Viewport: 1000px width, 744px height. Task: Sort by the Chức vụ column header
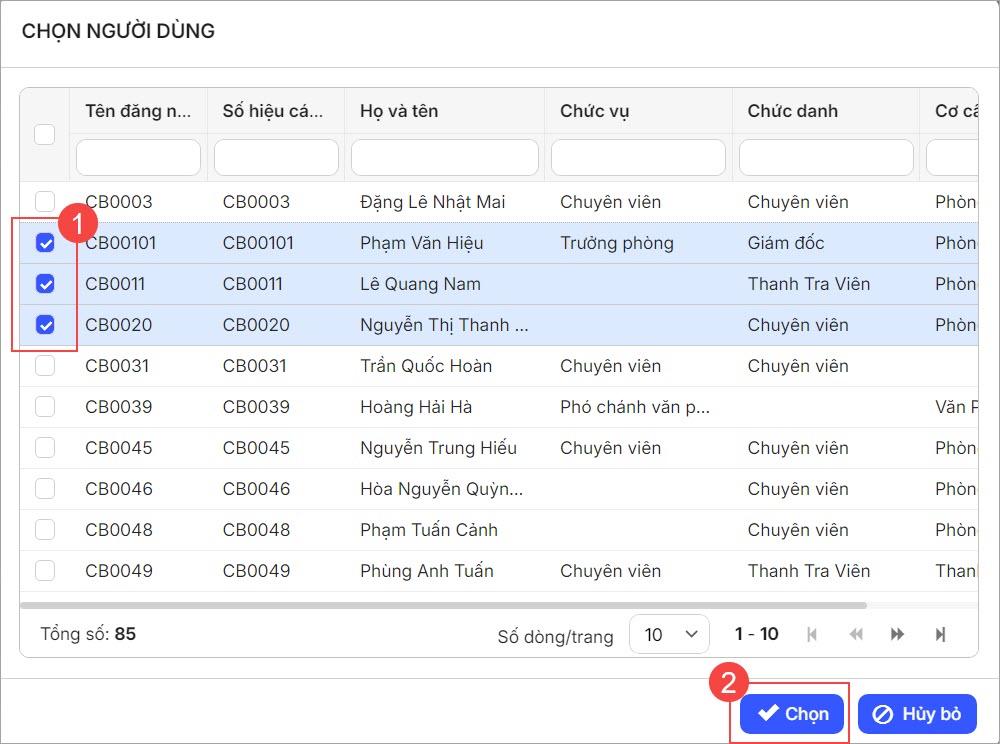point(594,111)
